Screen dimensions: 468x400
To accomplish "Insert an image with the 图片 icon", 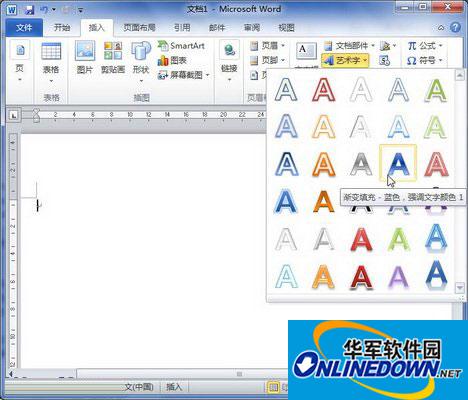I will pyautogui.click(x=85, y=51).
